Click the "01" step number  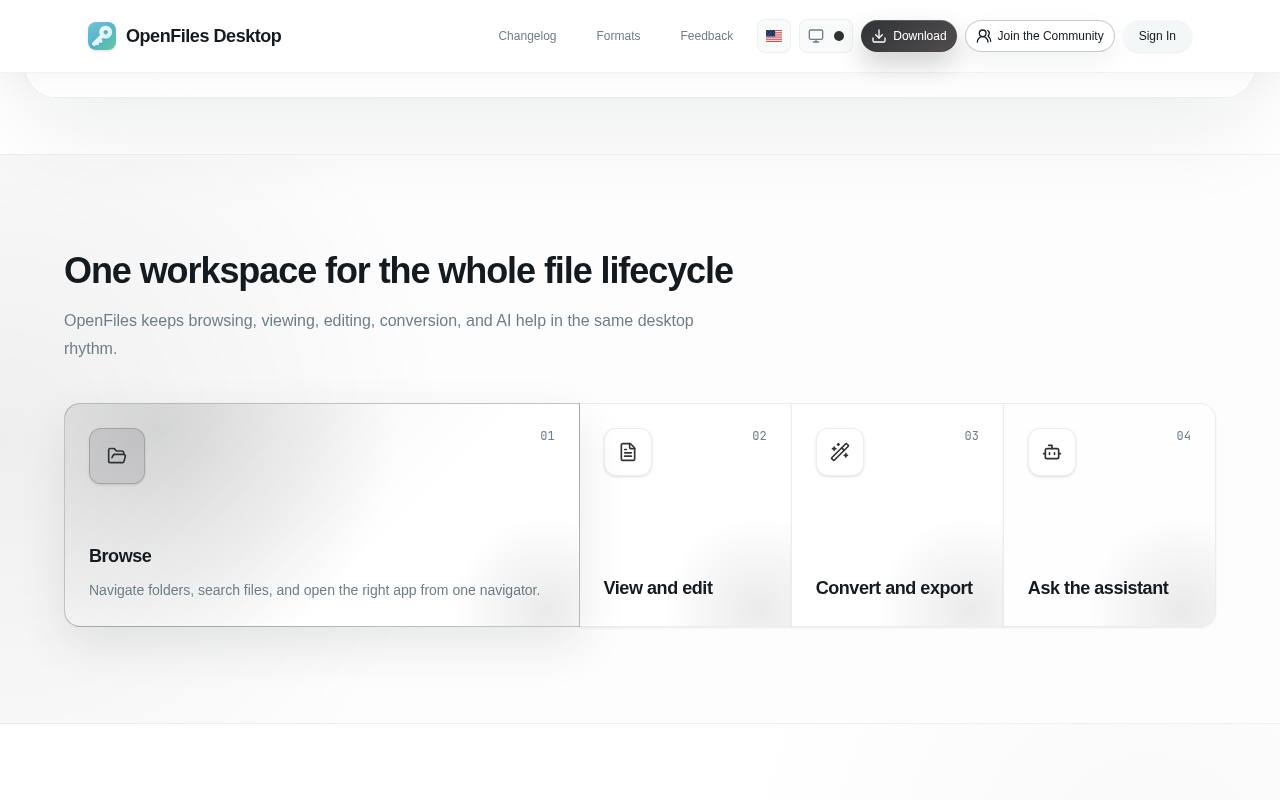pyautogui.click(x=547, y=436)
